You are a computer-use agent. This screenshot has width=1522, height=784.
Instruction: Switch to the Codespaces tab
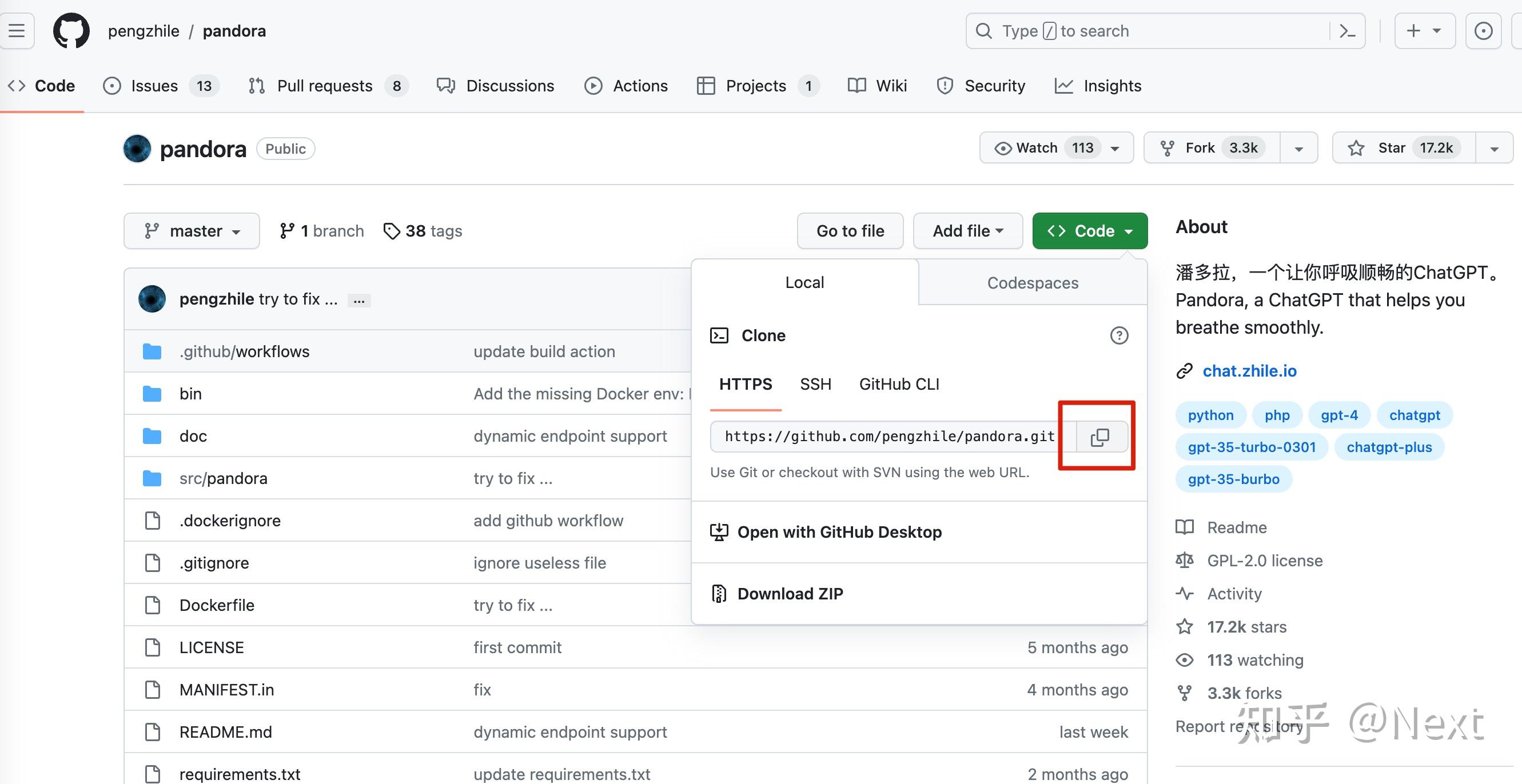pyautogui.click(x=1032, y=283)
